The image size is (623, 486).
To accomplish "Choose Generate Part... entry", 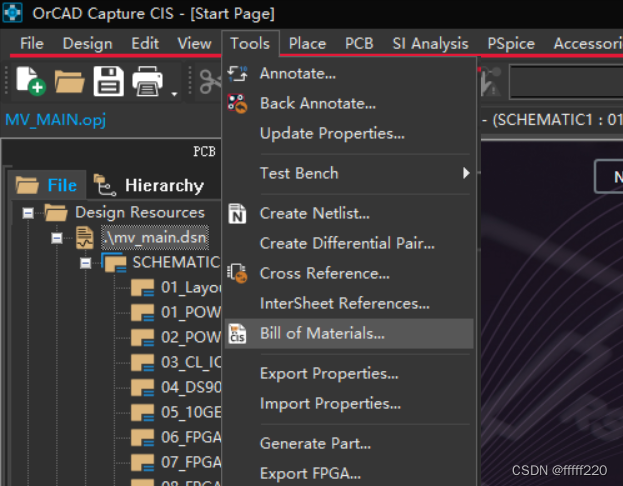I will pos(349,443).
